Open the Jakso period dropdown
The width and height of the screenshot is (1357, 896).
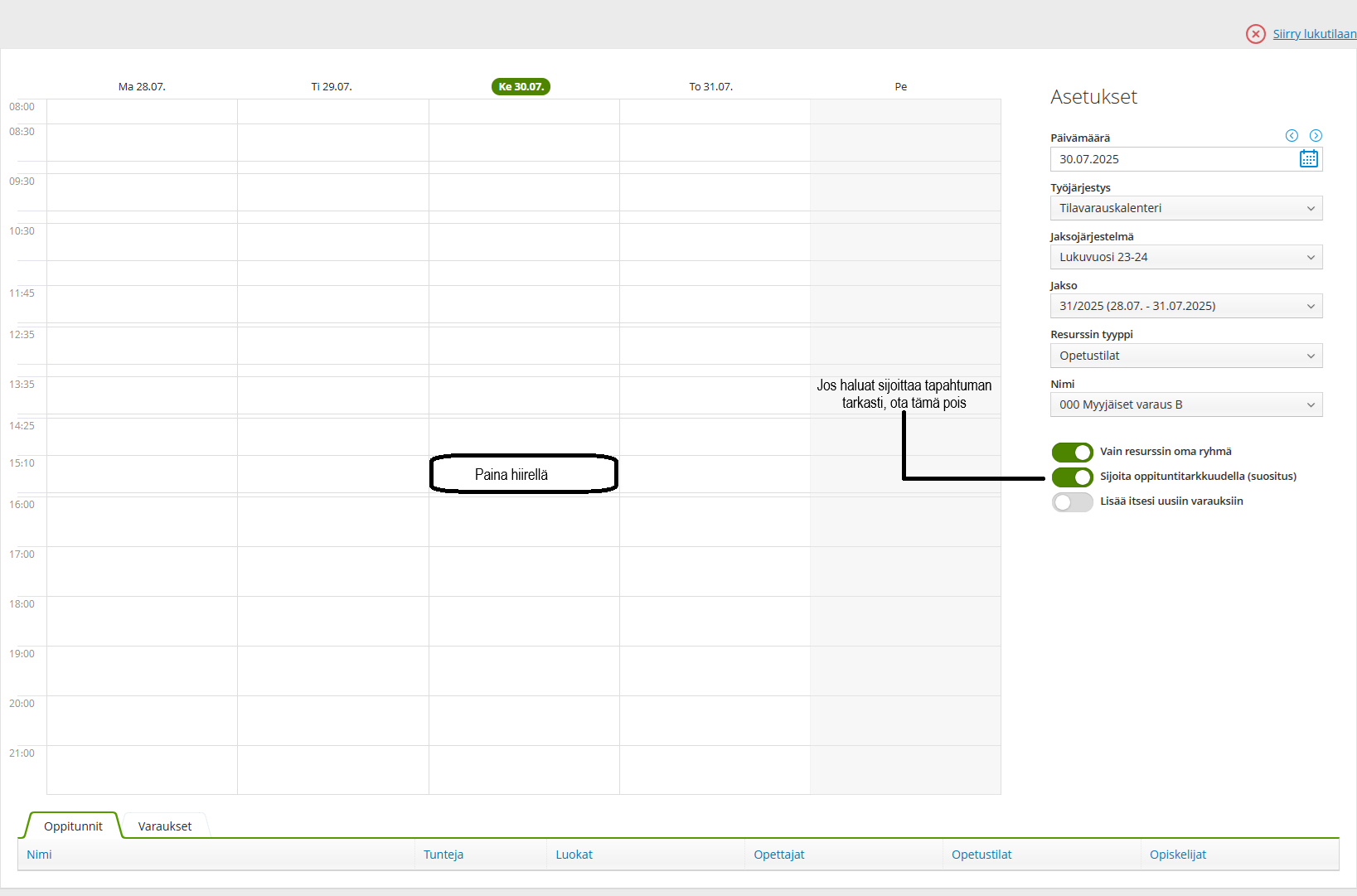point(1185,306)
